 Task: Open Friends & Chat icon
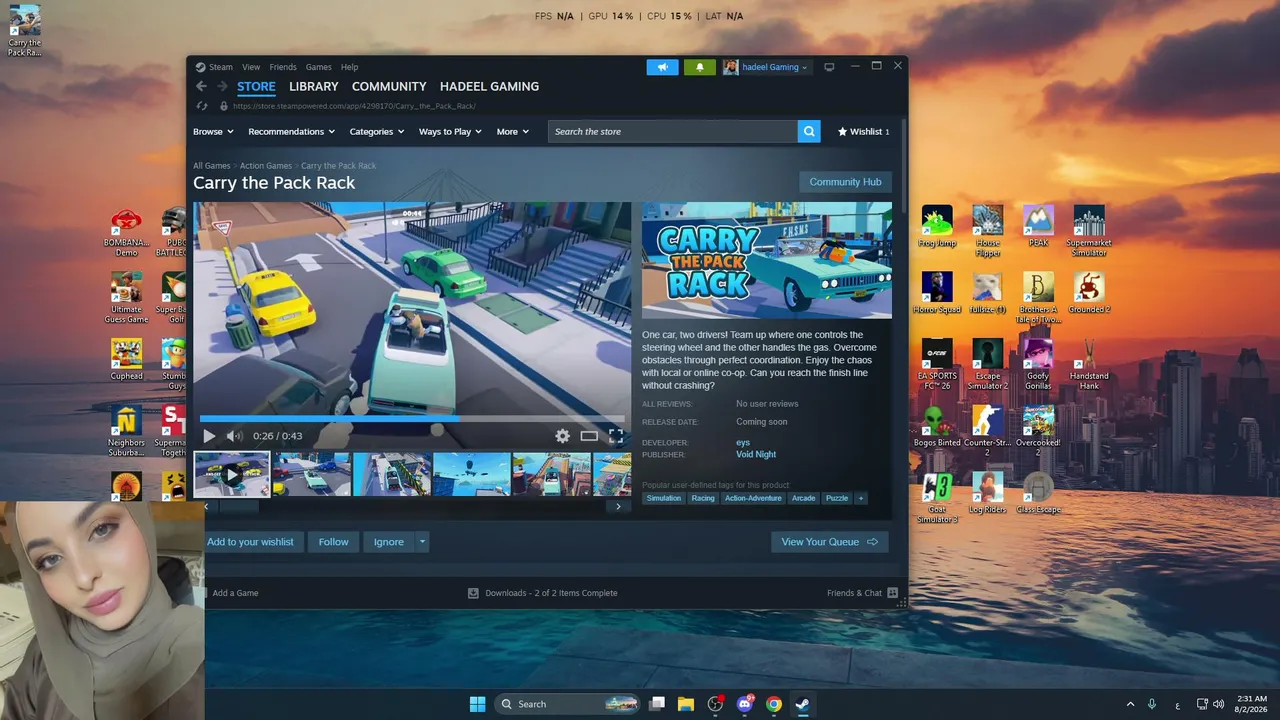pos(892,593)
